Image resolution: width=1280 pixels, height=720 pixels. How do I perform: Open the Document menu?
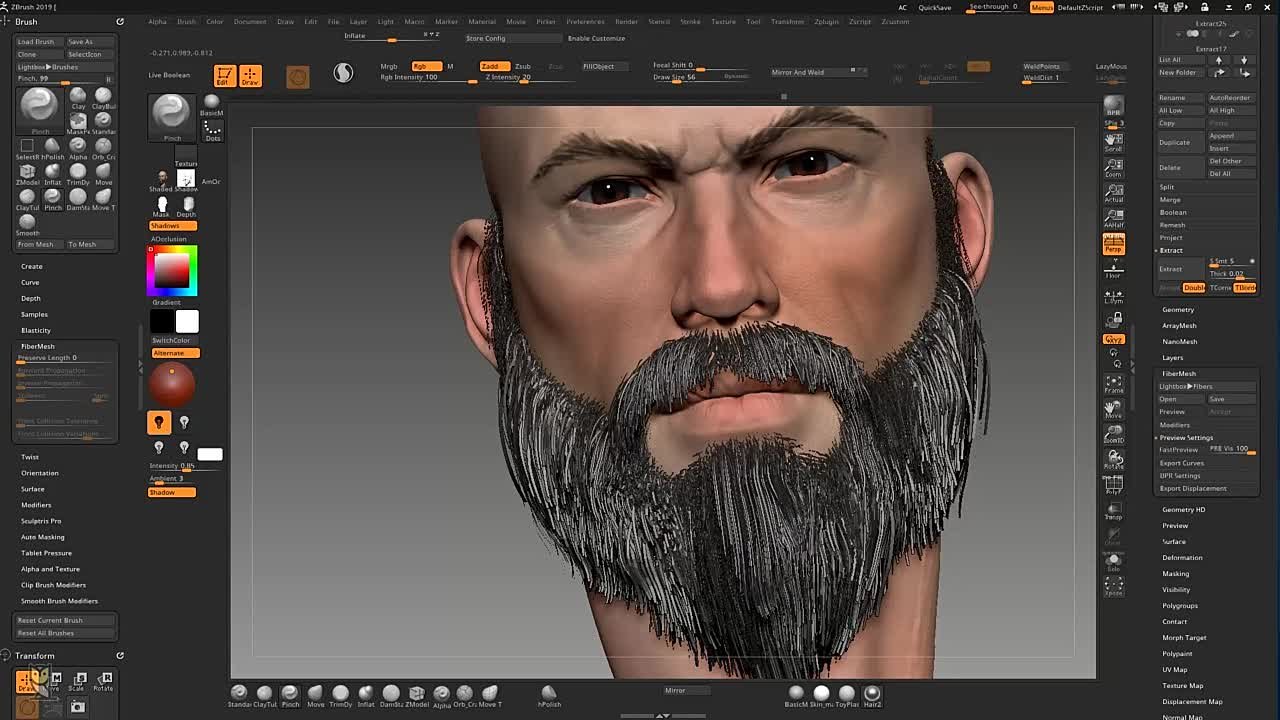coord(250,21)
